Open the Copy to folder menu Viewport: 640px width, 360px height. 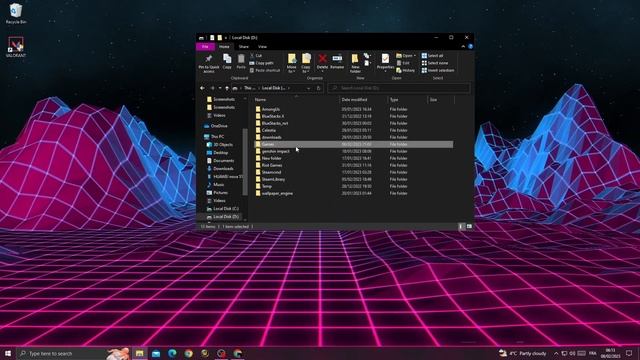point(306,63)
